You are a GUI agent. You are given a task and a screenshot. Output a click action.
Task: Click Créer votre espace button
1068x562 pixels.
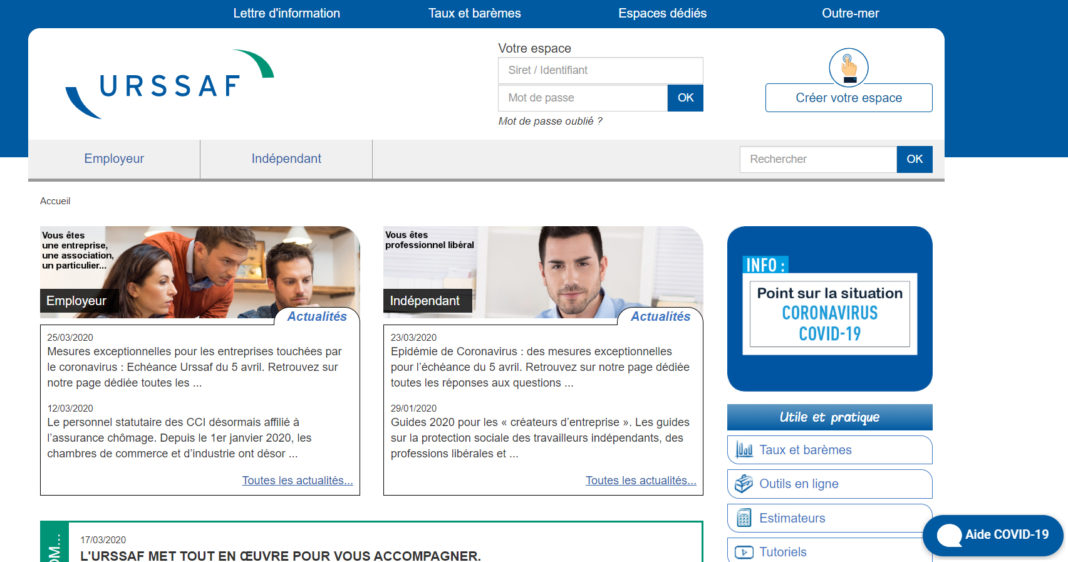[x=849, y=98]
